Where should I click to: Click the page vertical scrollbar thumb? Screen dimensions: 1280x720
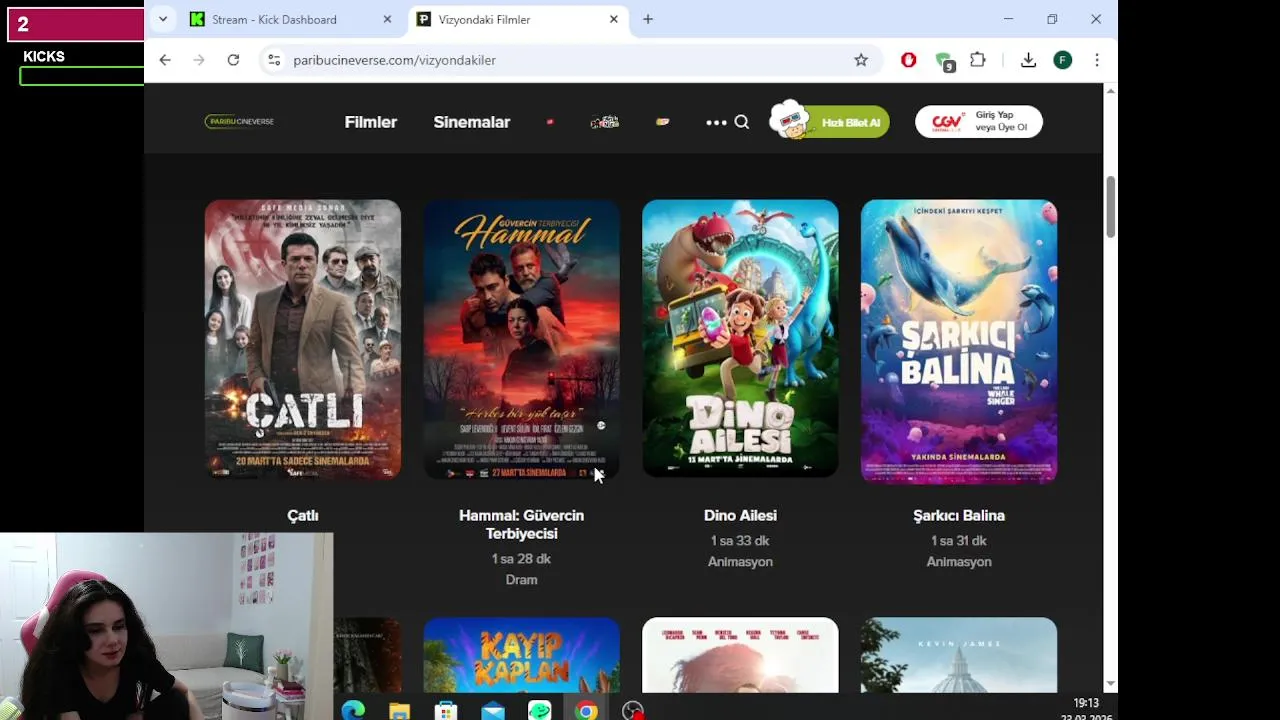1110,207
